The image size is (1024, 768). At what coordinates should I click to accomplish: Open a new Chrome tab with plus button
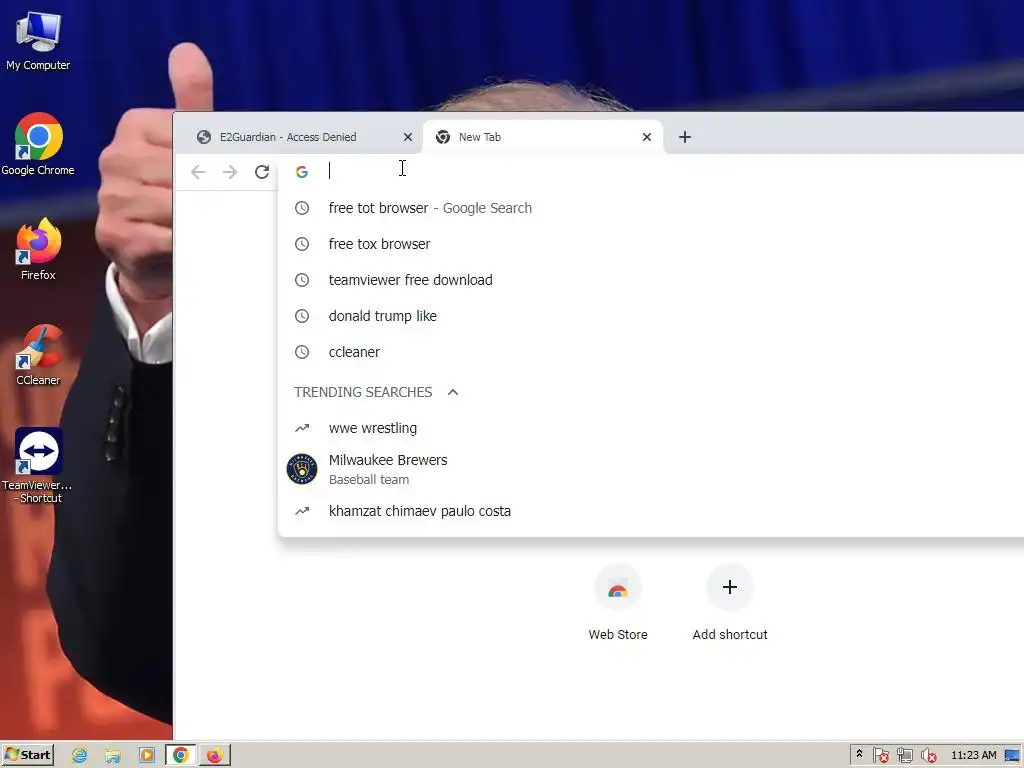click(684, 137)
